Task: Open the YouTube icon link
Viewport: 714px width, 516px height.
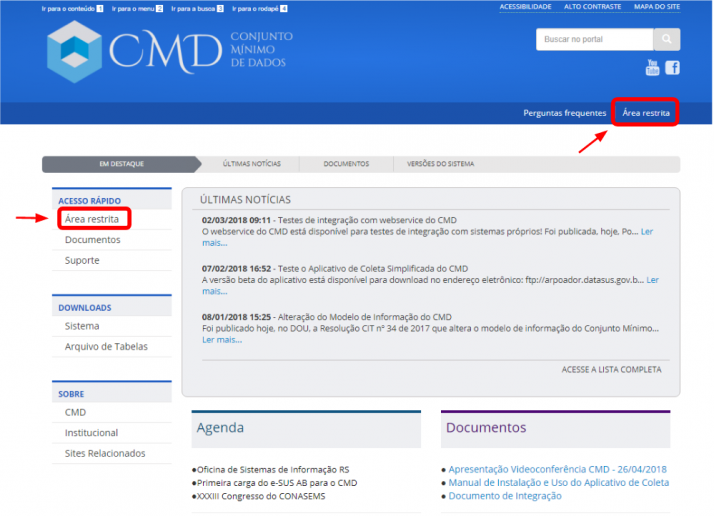Action: 653,68
